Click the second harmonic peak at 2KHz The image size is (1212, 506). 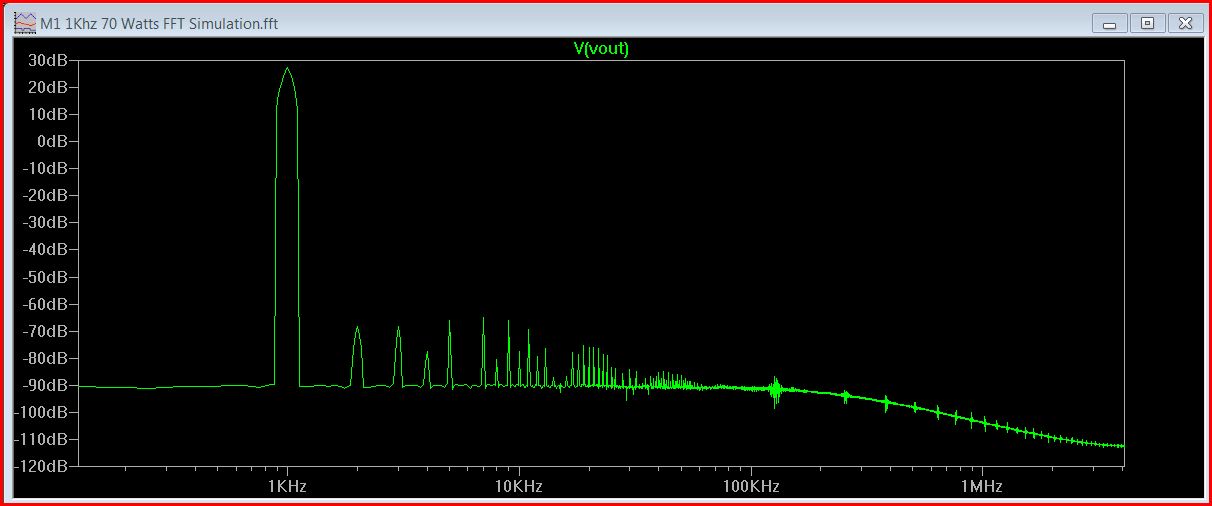coord(357,329)
